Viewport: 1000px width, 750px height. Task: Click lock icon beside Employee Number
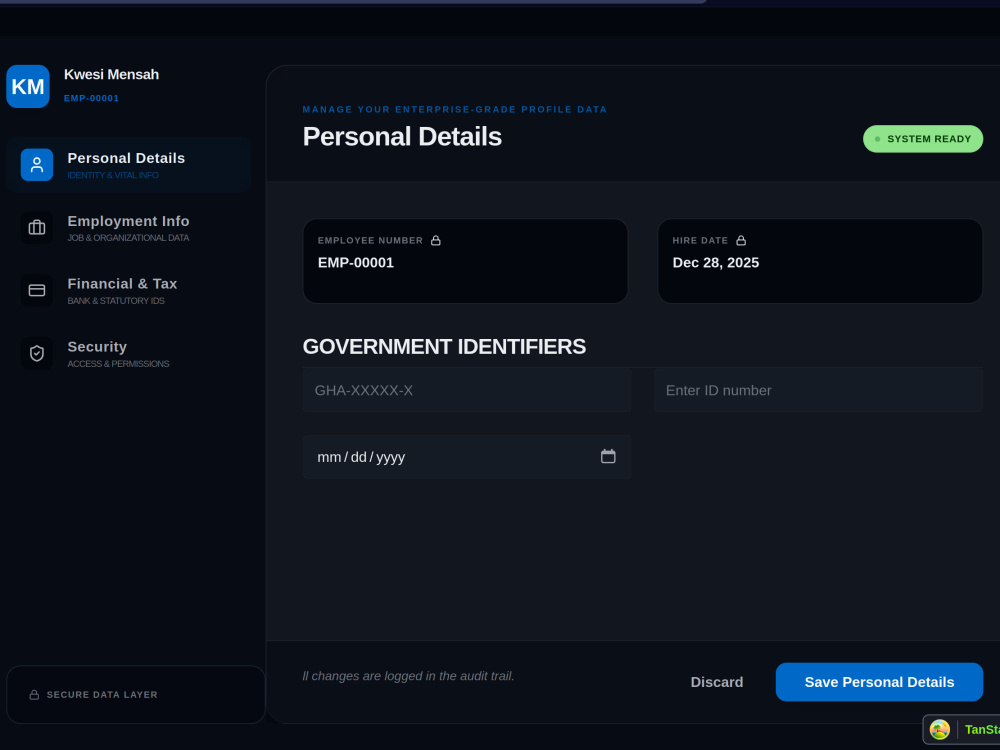(436, 240)
